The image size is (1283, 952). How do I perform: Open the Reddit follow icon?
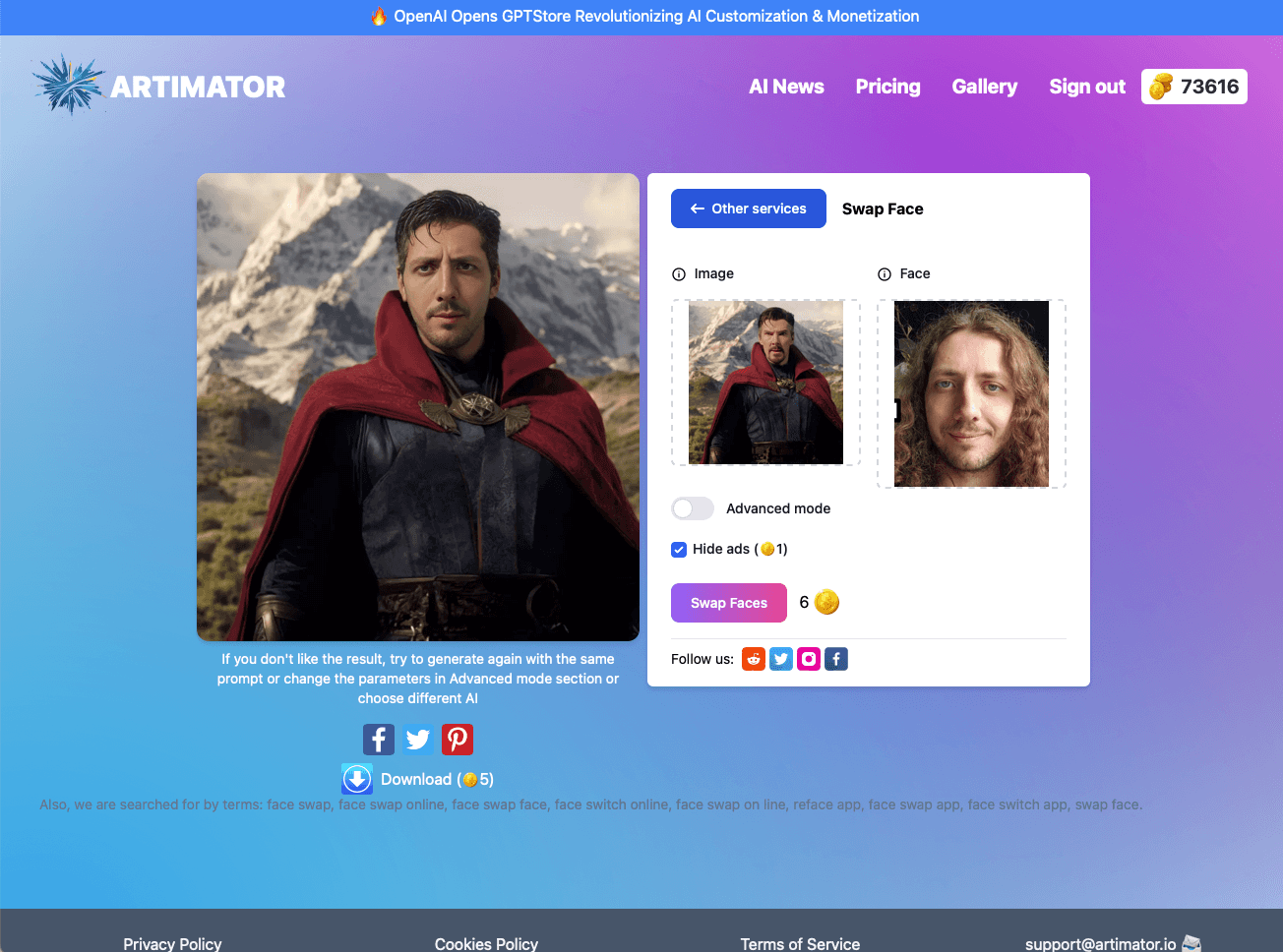click(754, 659)
